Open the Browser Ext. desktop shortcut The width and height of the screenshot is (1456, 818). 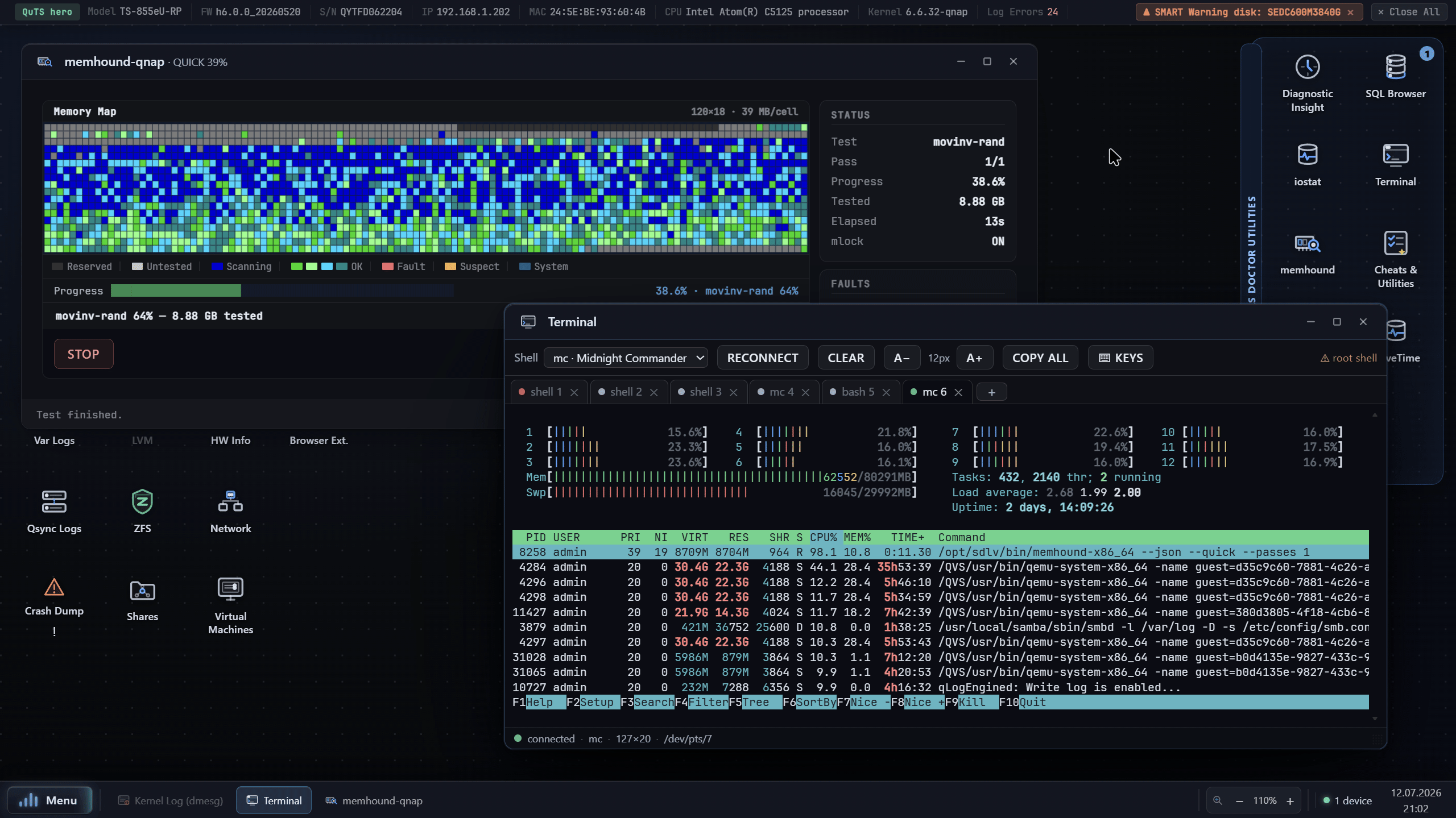coord(318,440)
